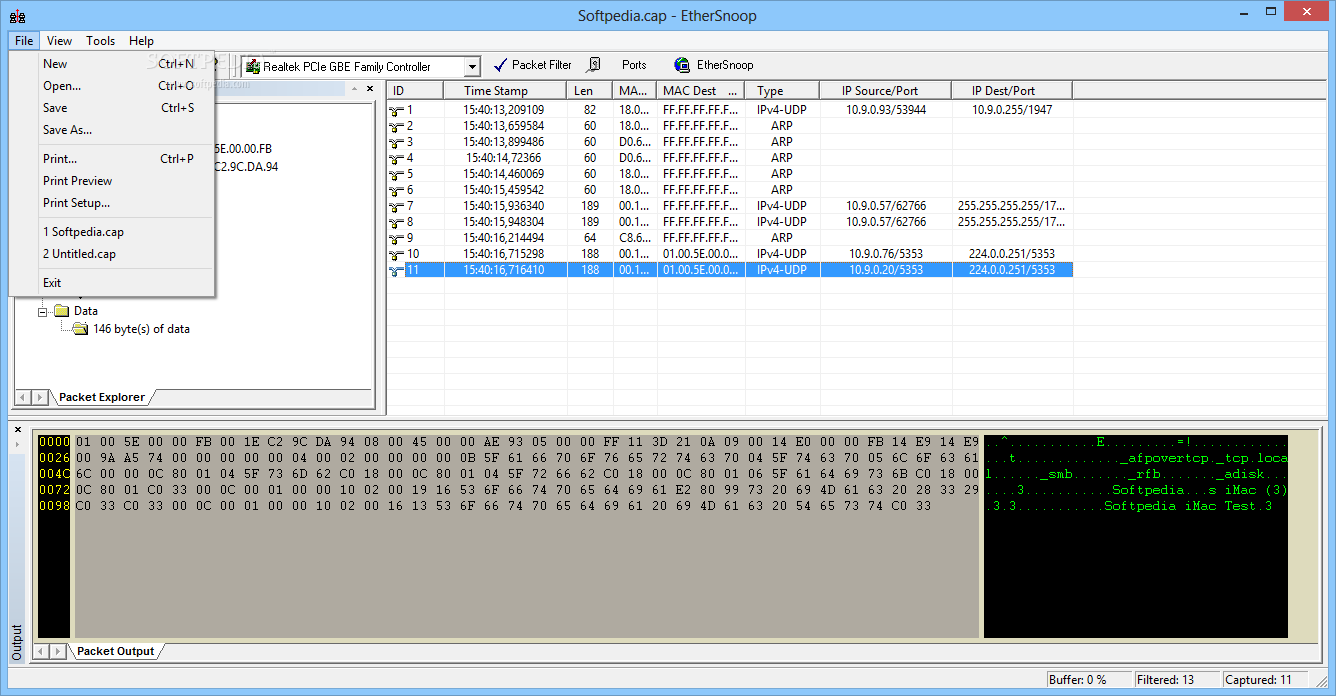Sort by the Type column header
This screenshot has height=696, width=1336.
(x=782, y=91)
